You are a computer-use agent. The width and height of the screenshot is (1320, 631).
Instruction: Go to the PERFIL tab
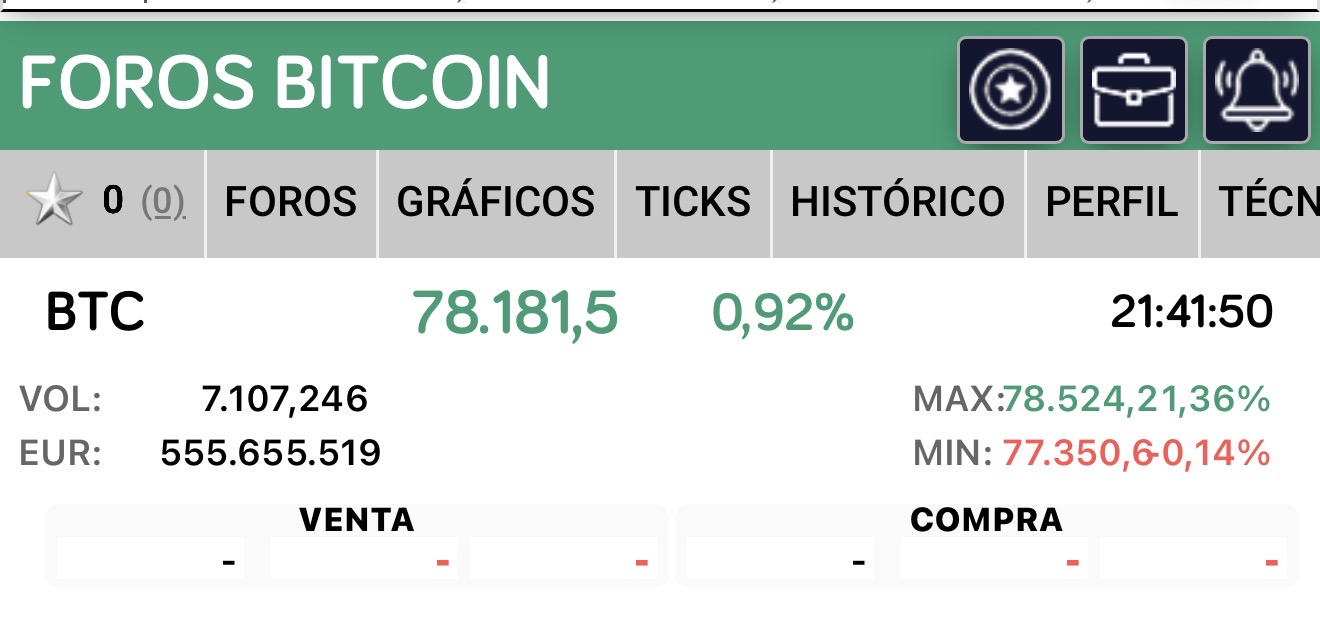pos(1112,203)
